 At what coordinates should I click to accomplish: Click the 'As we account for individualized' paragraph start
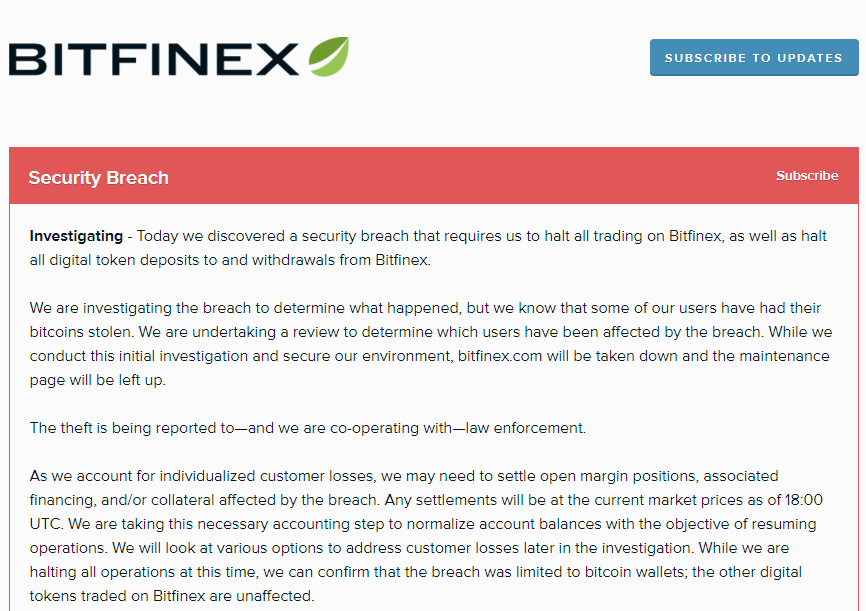coord(150,476)
